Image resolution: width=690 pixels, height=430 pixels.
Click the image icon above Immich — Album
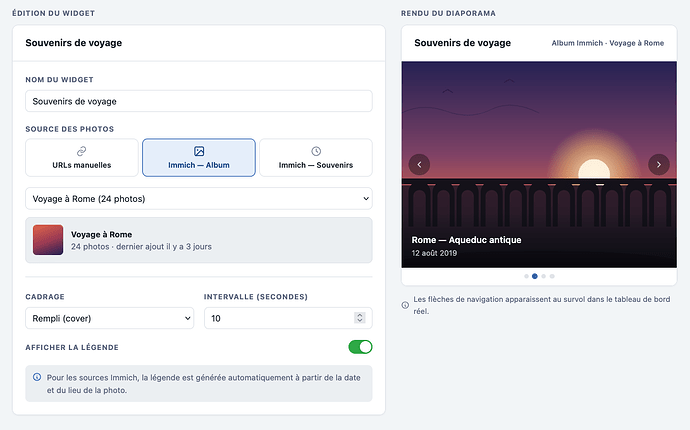pyautogui.click(x=199, y=151)
